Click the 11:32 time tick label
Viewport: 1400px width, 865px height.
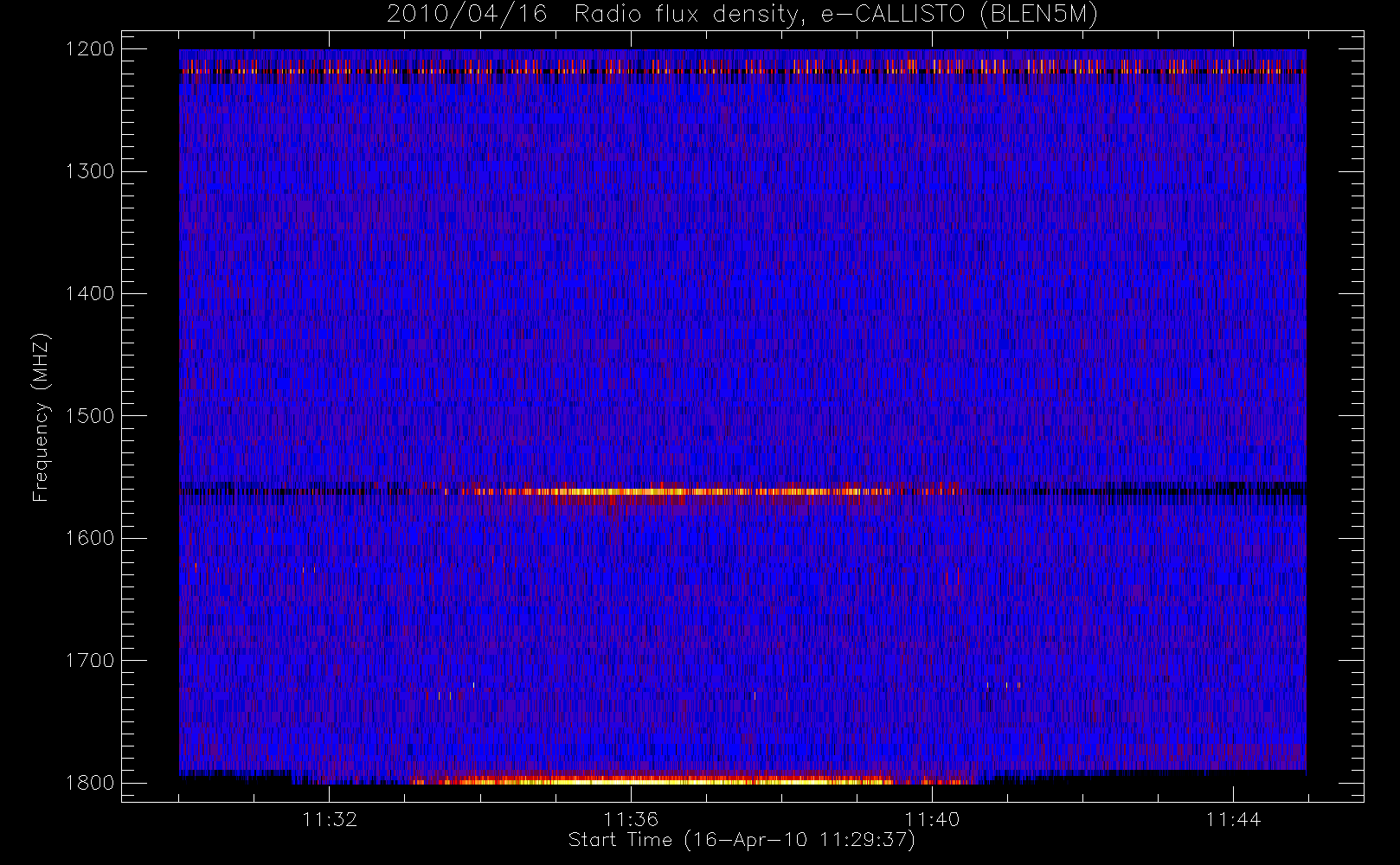pyautogui.click(x=330, y=819)
